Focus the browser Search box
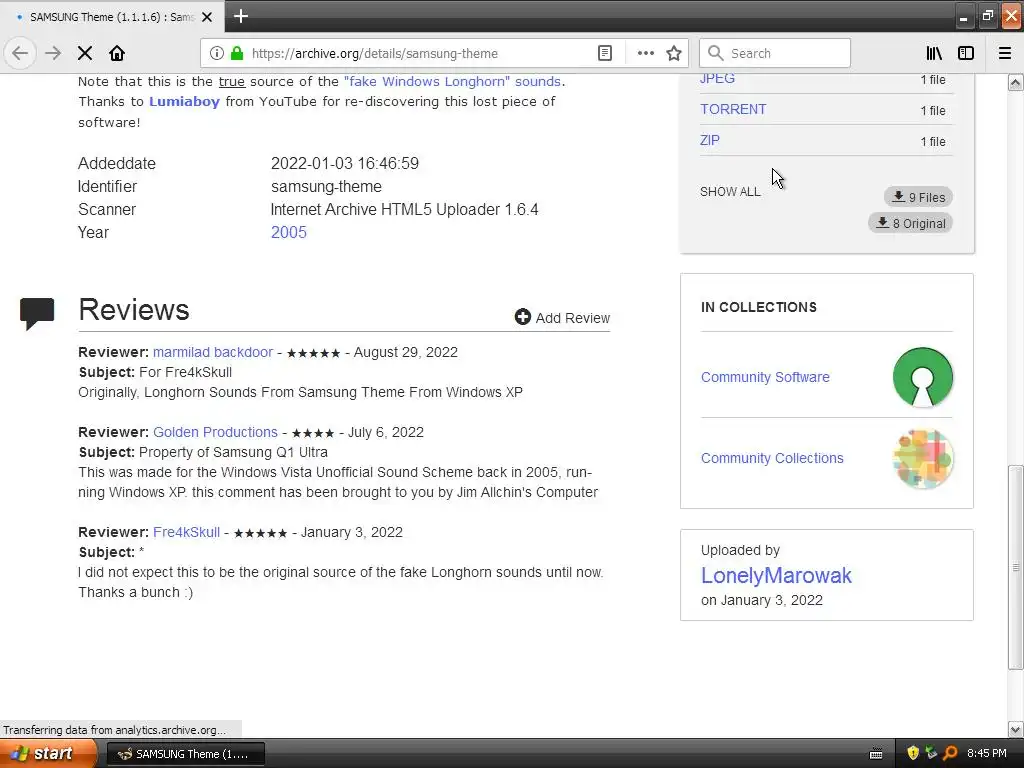1024x768 pixels. (775, 53)
